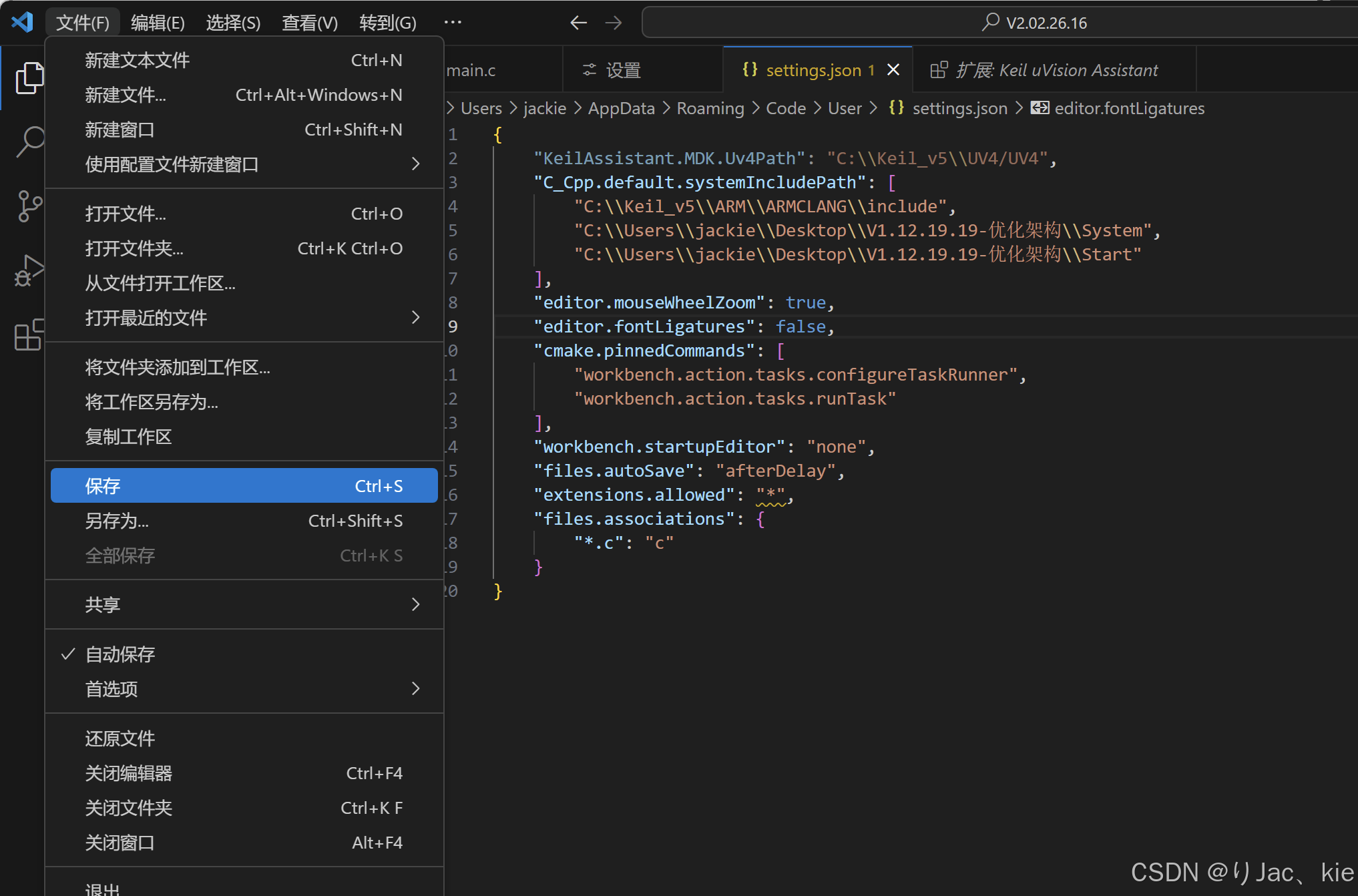Screen dimensions: 1358x896
Task: Expand the 打开最近的文件 submenu
Action: pyautogui.click(x=146, y=318)
